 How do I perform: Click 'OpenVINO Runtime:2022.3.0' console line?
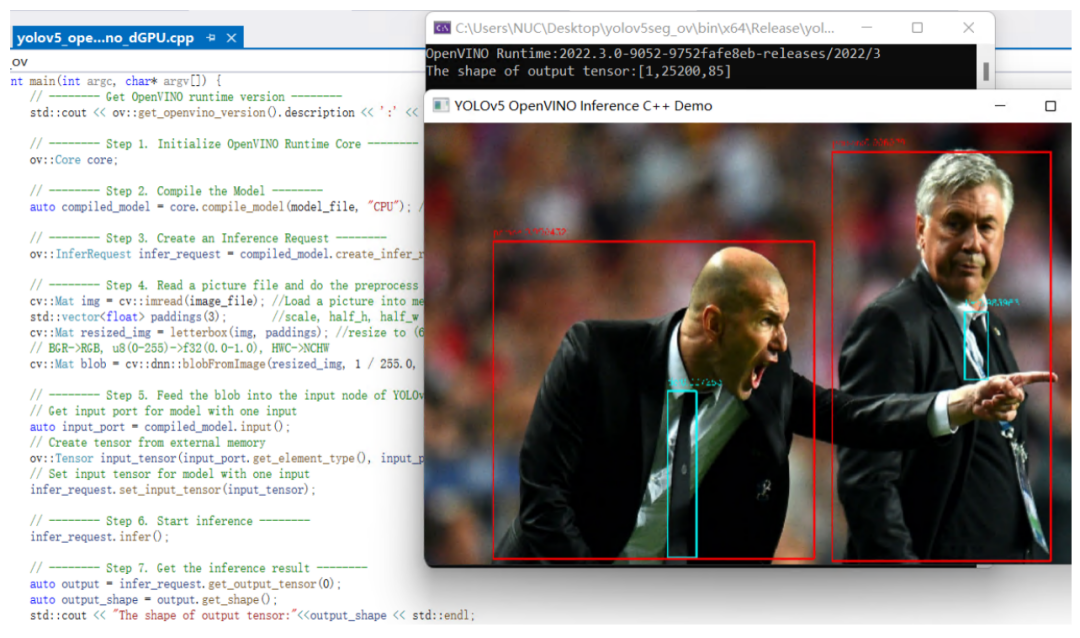653,54
